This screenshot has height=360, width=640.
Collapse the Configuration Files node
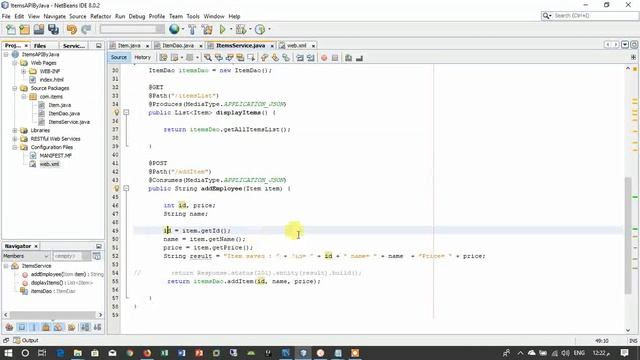[x=15, y=147]
